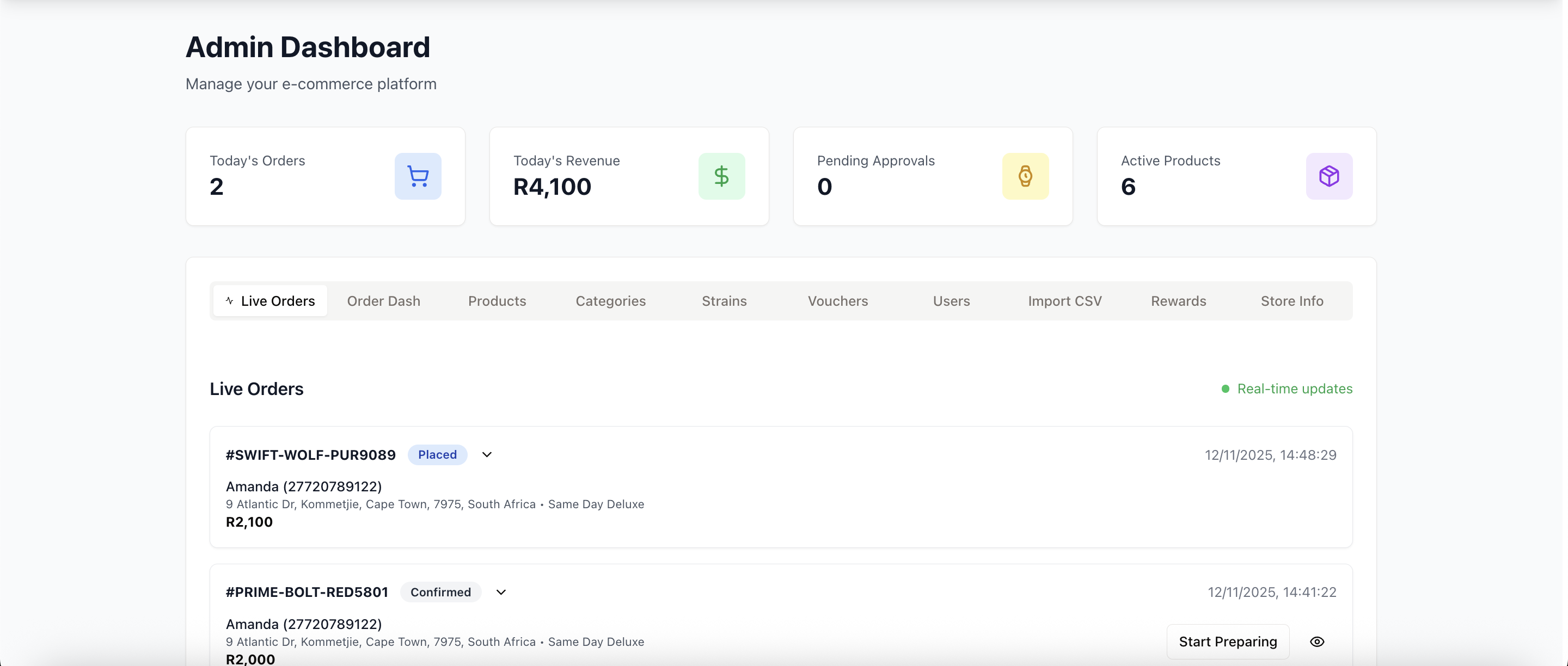Viewport: 1568px width, 666px height.
Task: Click the Placed status badge
Action: 437,455
